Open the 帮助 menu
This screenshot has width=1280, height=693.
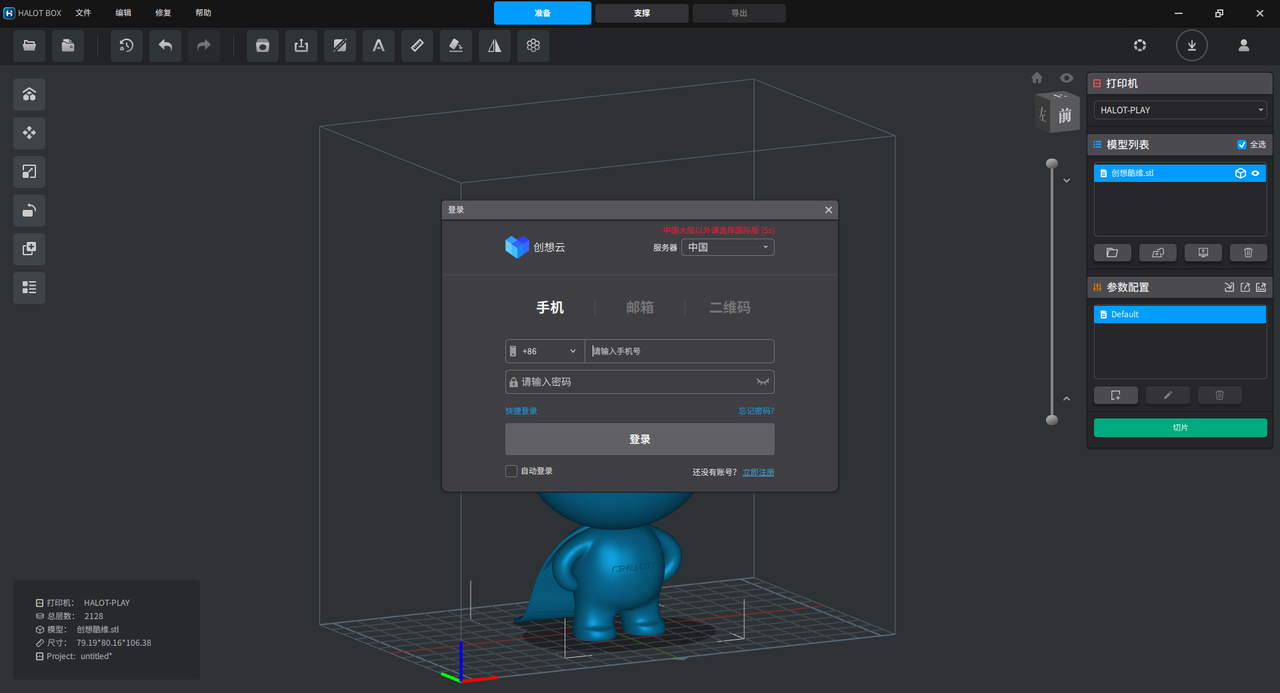tap(203, 13)
